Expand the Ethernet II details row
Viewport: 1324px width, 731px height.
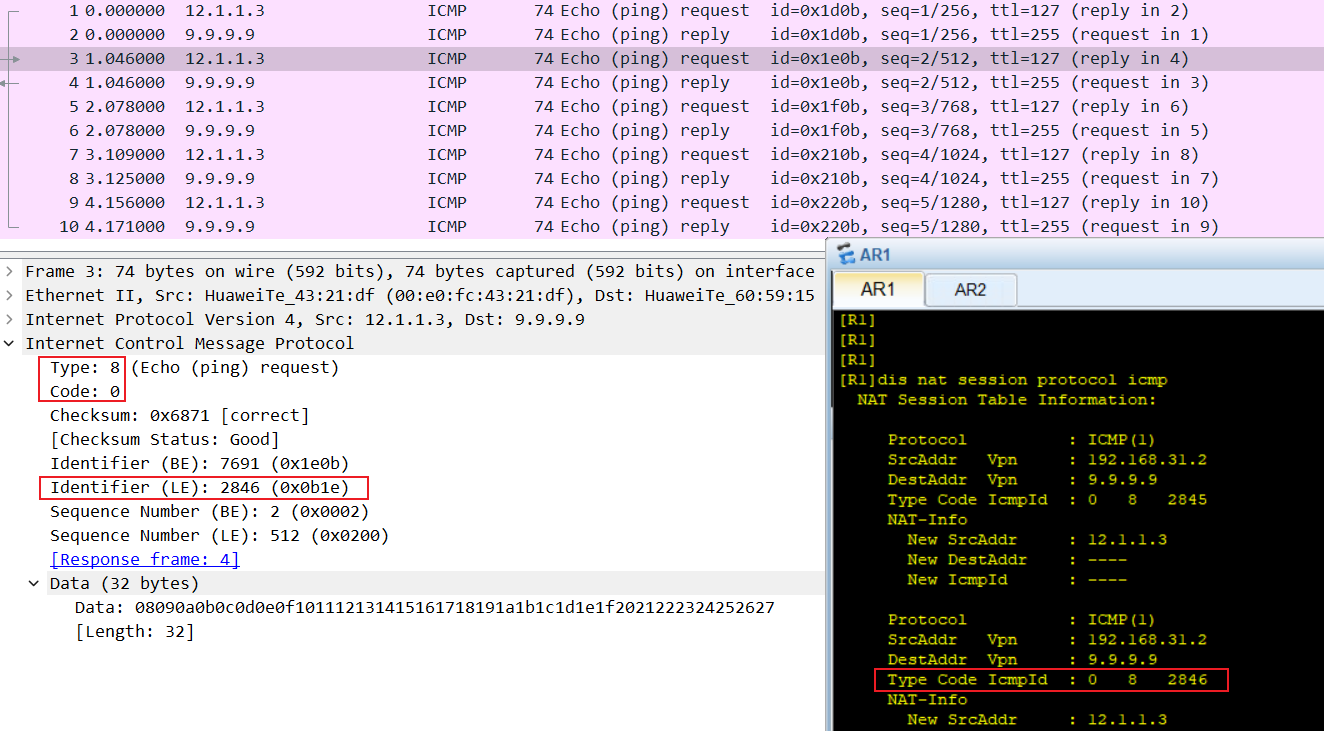(10, 295)
